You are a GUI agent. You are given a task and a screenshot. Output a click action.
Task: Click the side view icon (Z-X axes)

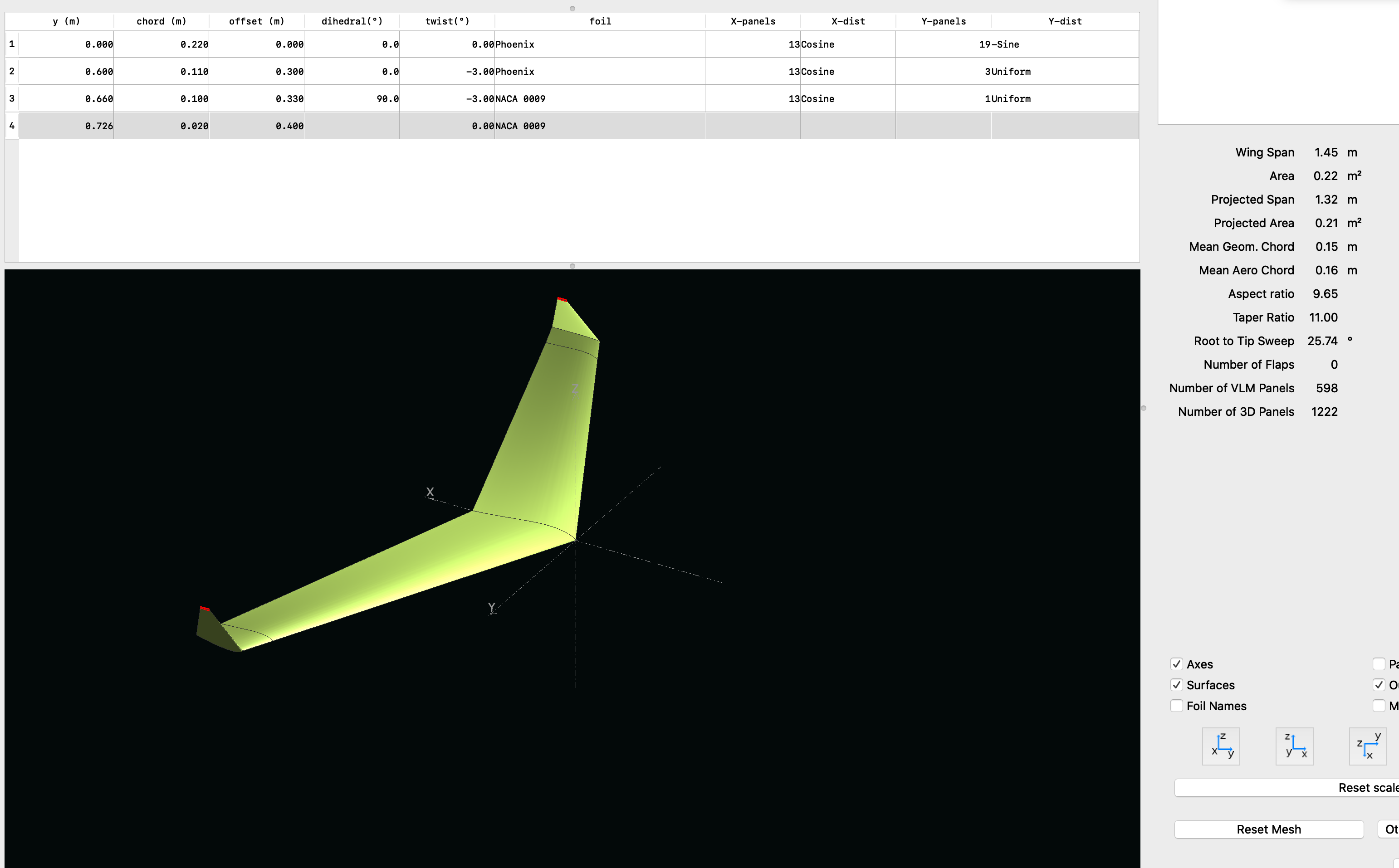click(x=1294, y=746)
